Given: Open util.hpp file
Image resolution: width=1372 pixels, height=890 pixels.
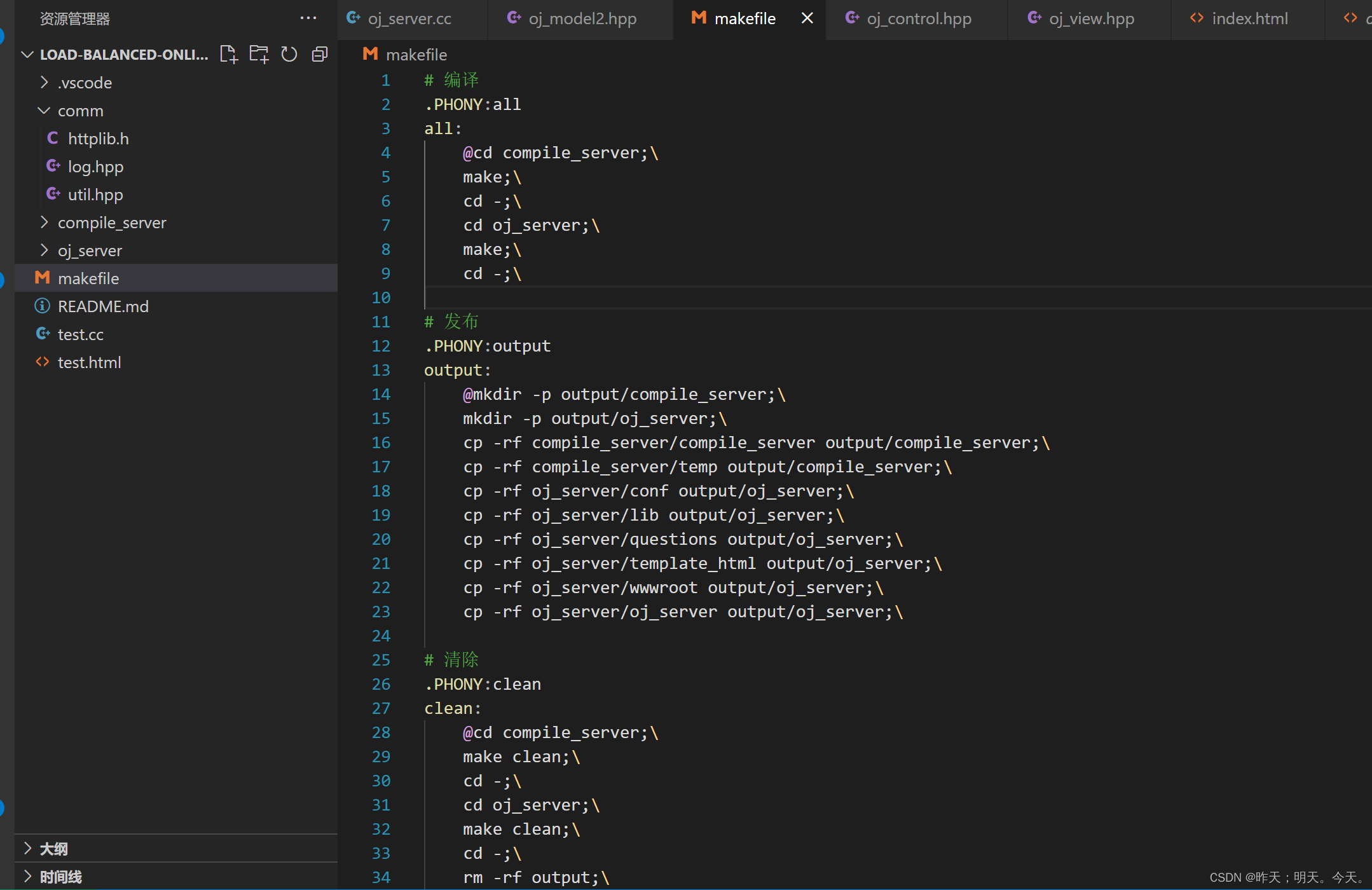Looking at the screenshot, I should point(175,195).
